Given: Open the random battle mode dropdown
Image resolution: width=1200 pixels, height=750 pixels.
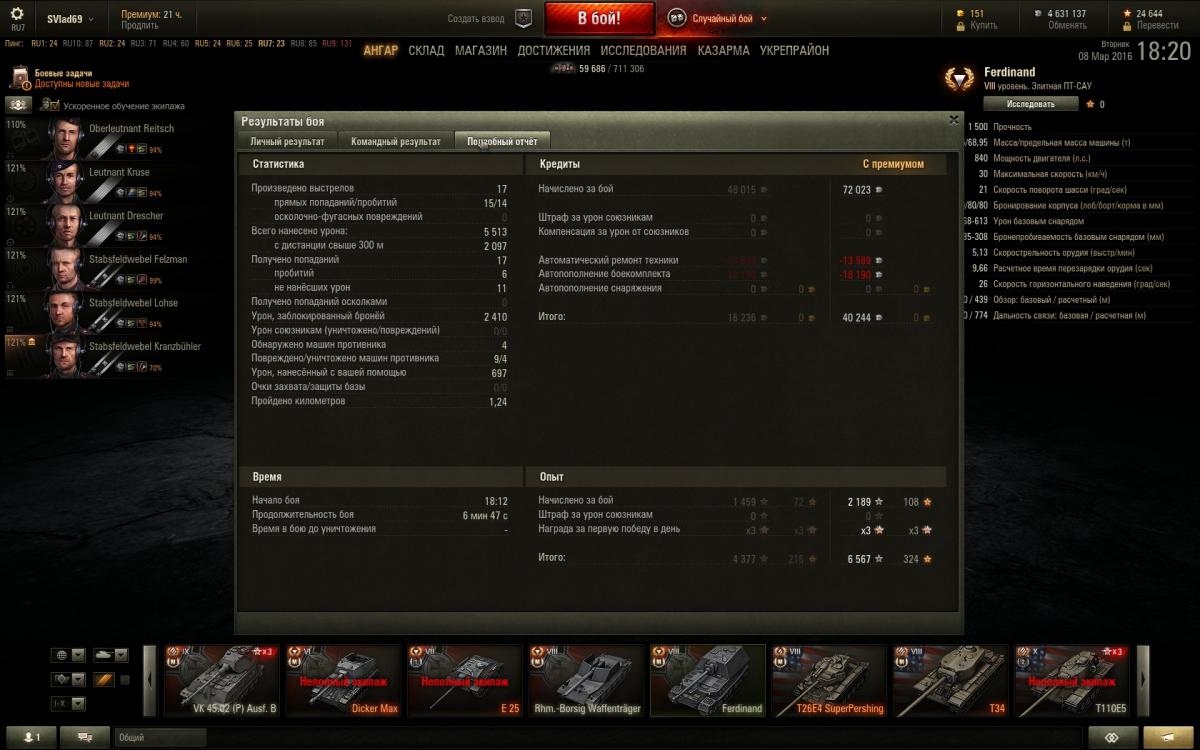Looking at the screenshot, I should (x=717, y=18).
